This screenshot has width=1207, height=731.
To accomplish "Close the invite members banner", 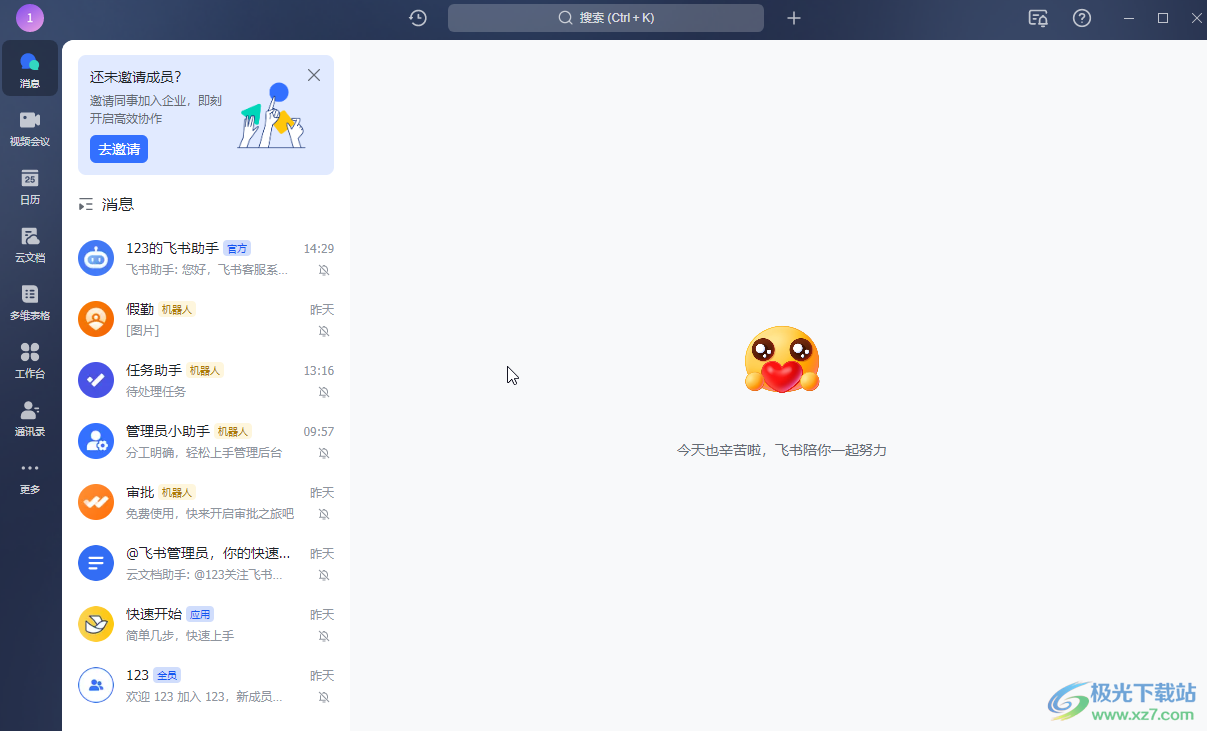I will pos(314,75).
